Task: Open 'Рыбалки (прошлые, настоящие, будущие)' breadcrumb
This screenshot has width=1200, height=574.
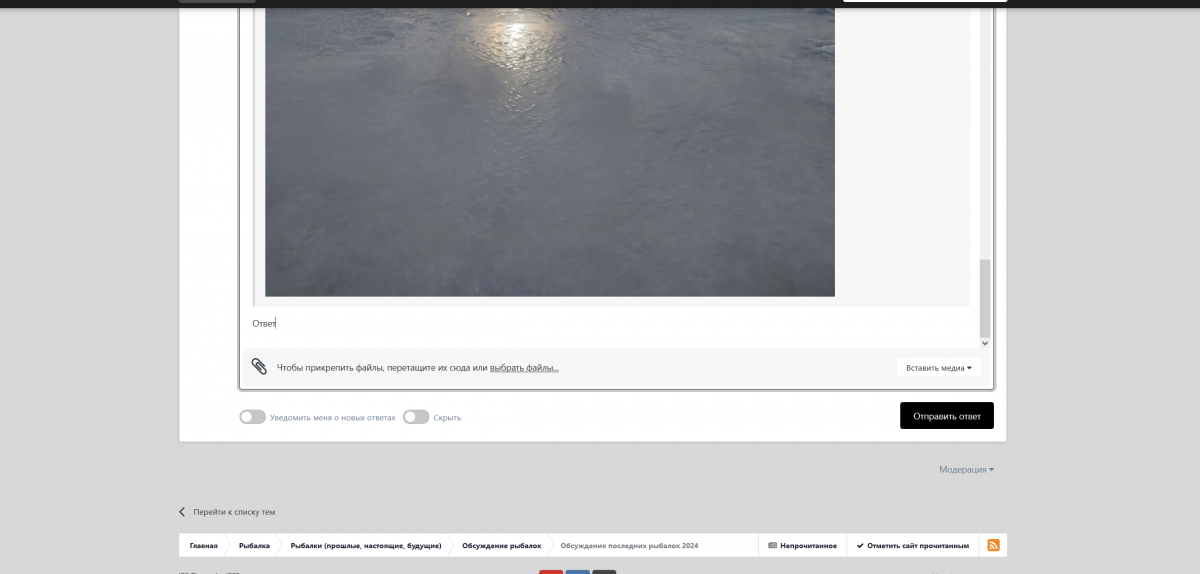Action: (x=366, y=546)
